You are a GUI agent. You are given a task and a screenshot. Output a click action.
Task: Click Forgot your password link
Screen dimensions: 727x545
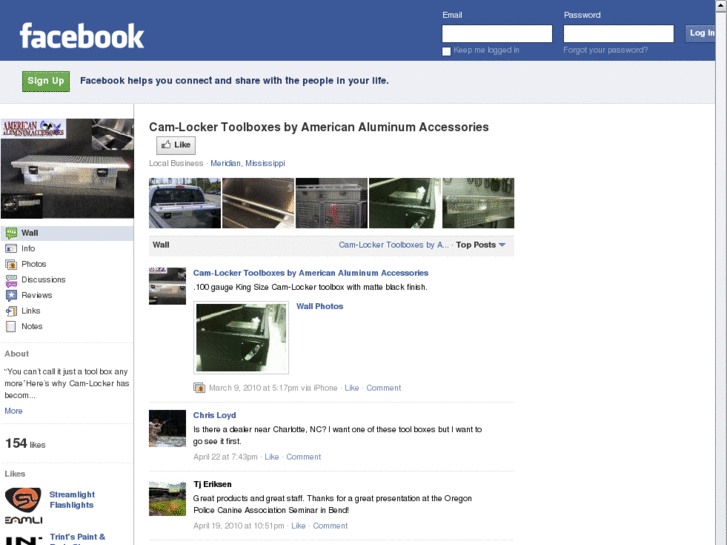point(605,50)
